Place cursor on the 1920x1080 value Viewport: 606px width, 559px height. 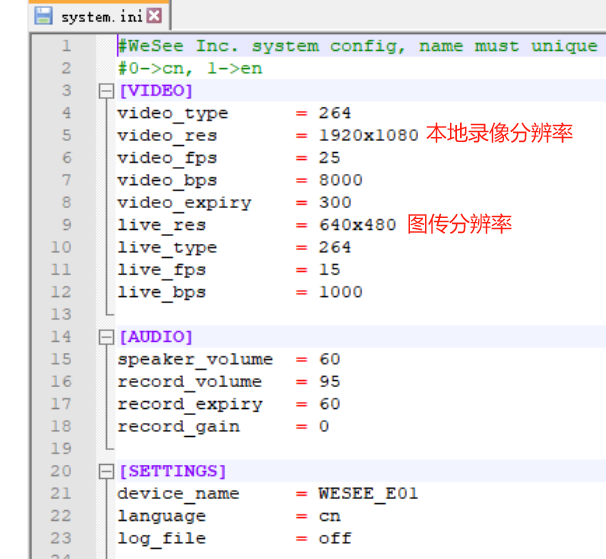(x=368, y=135)
